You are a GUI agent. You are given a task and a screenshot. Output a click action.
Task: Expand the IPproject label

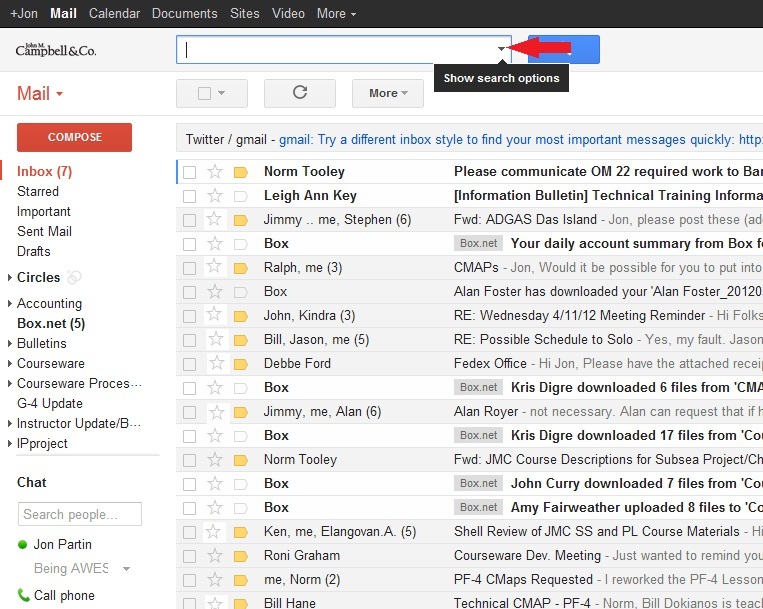[10, 444]
